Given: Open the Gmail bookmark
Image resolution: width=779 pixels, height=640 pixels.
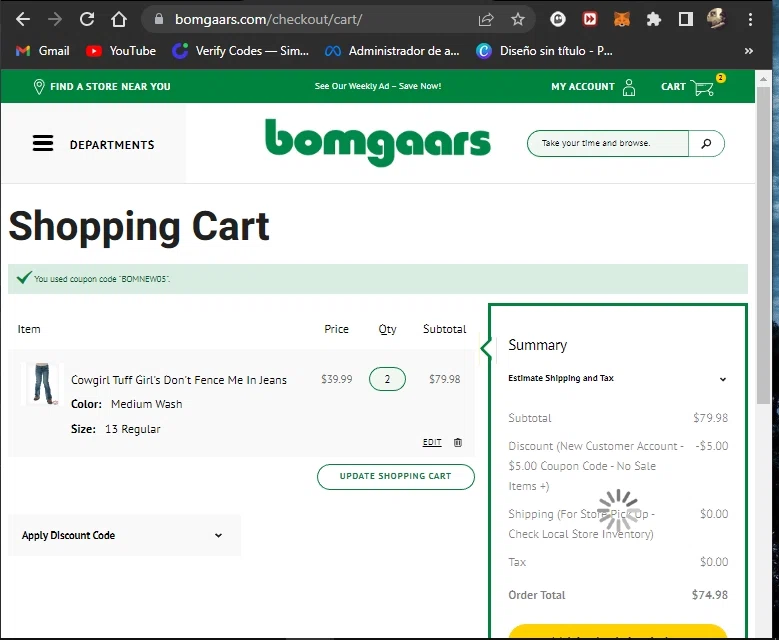Looking at the screenshot, I should (x=43, y=51).
